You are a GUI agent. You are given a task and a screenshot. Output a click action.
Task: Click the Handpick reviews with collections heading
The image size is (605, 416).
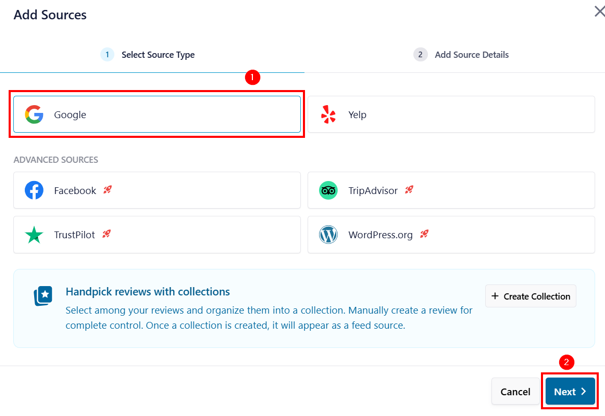coord(148,292)
